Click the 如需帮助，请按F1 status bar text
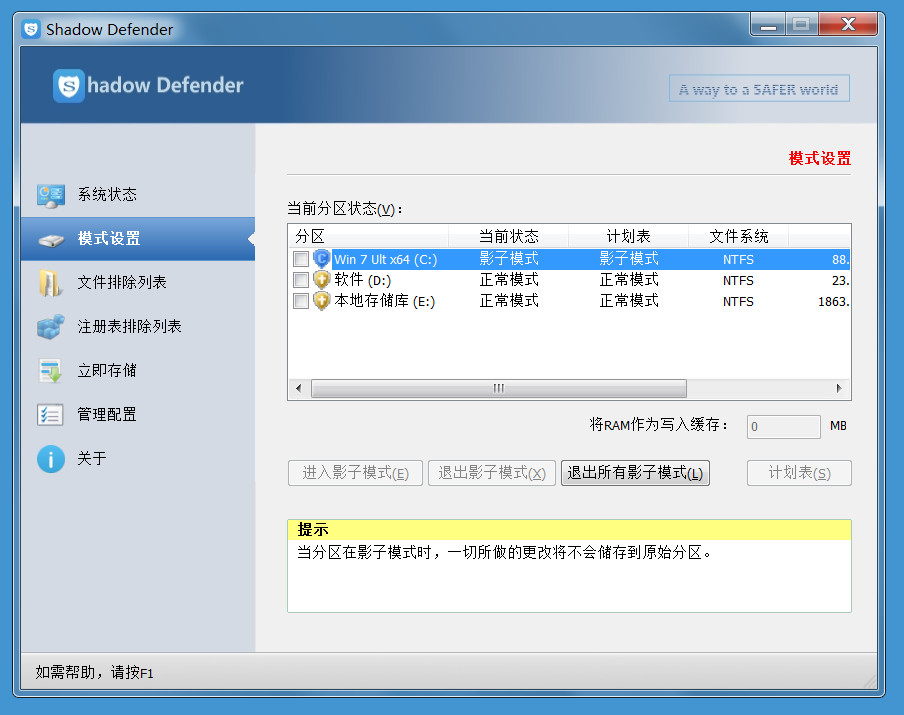This screenshot has height=715, width=904. [95, 672]
